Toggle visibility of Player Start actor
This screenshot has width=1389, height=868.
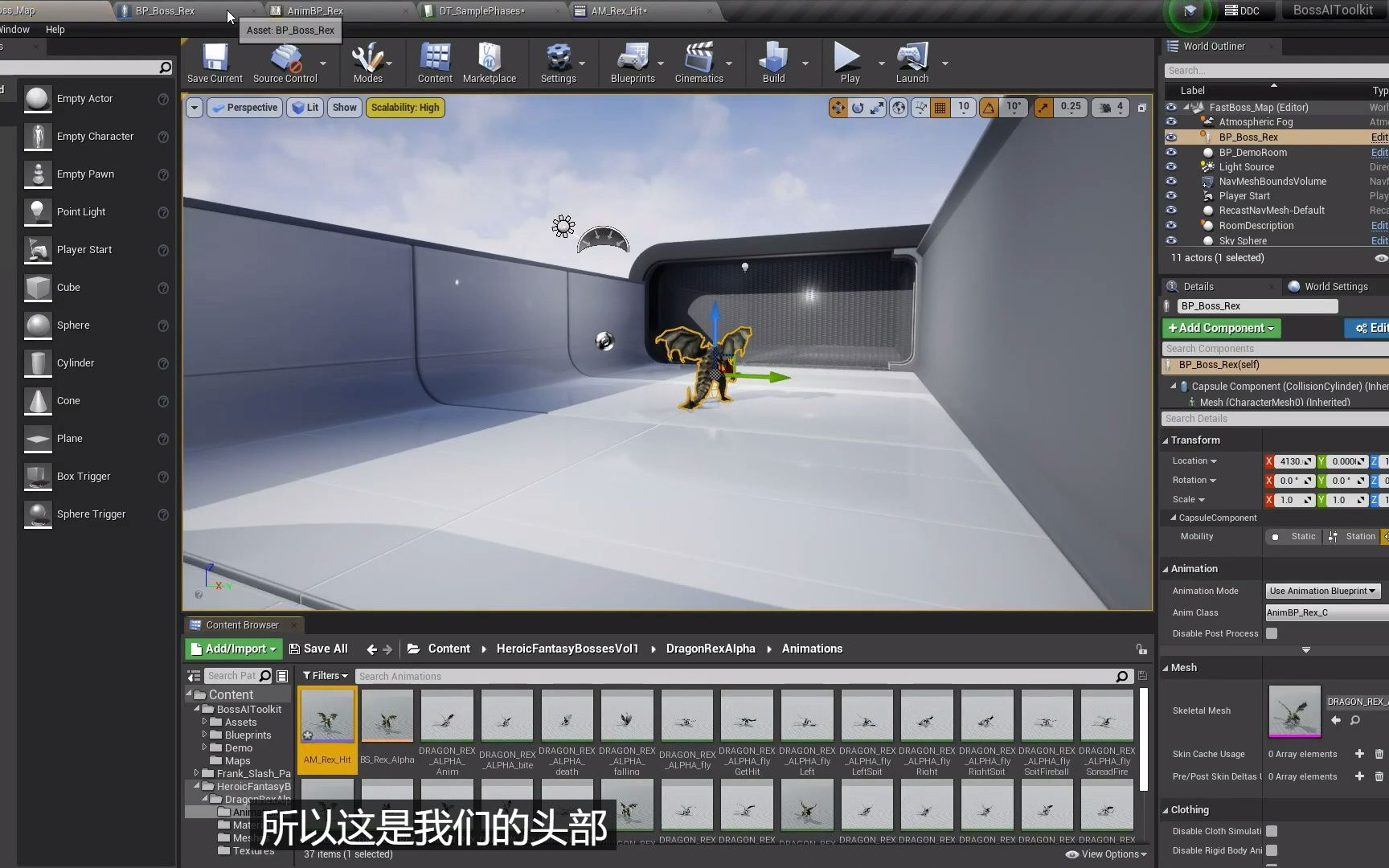point(1171,196)
